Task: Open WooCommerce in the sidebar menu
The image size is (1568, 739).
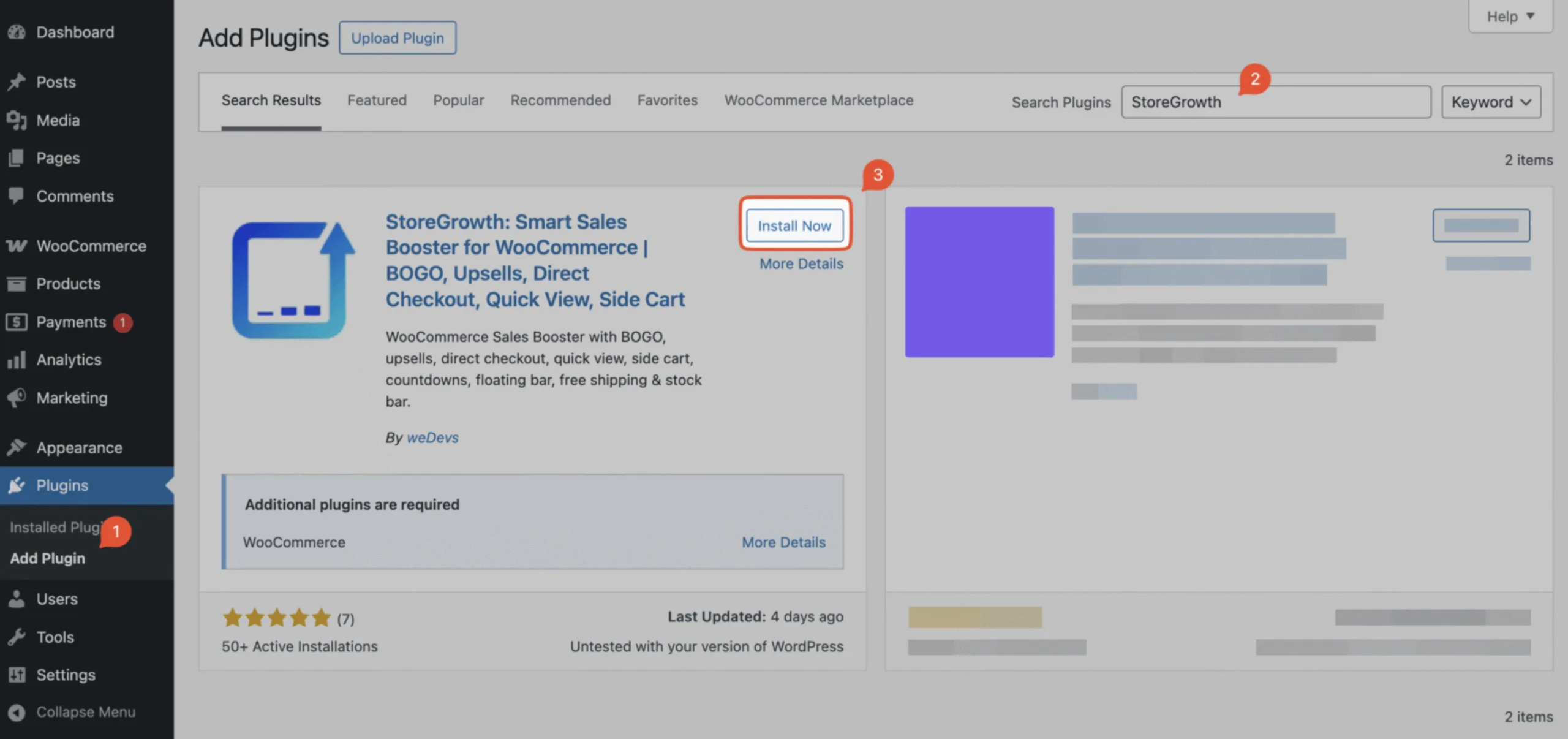Action: click(x=91, y=246)
